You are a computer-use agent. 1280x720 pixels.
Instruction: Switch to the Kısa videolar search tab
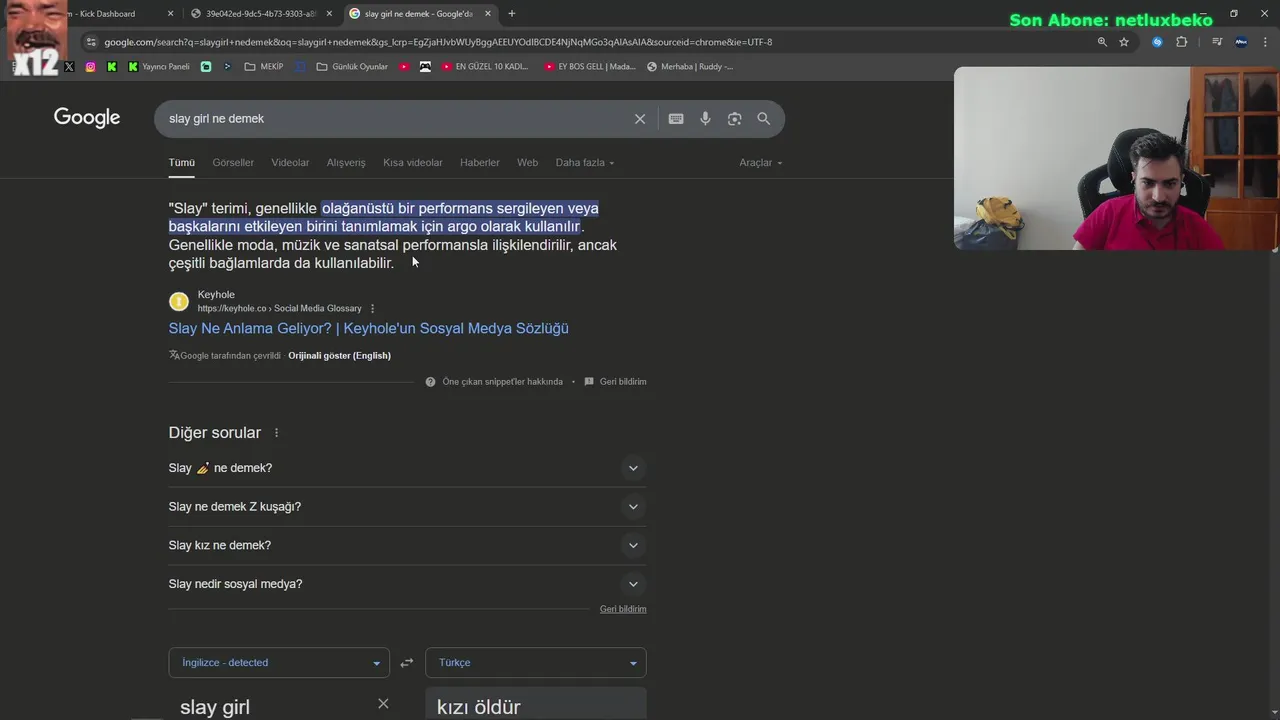[413, 163]
